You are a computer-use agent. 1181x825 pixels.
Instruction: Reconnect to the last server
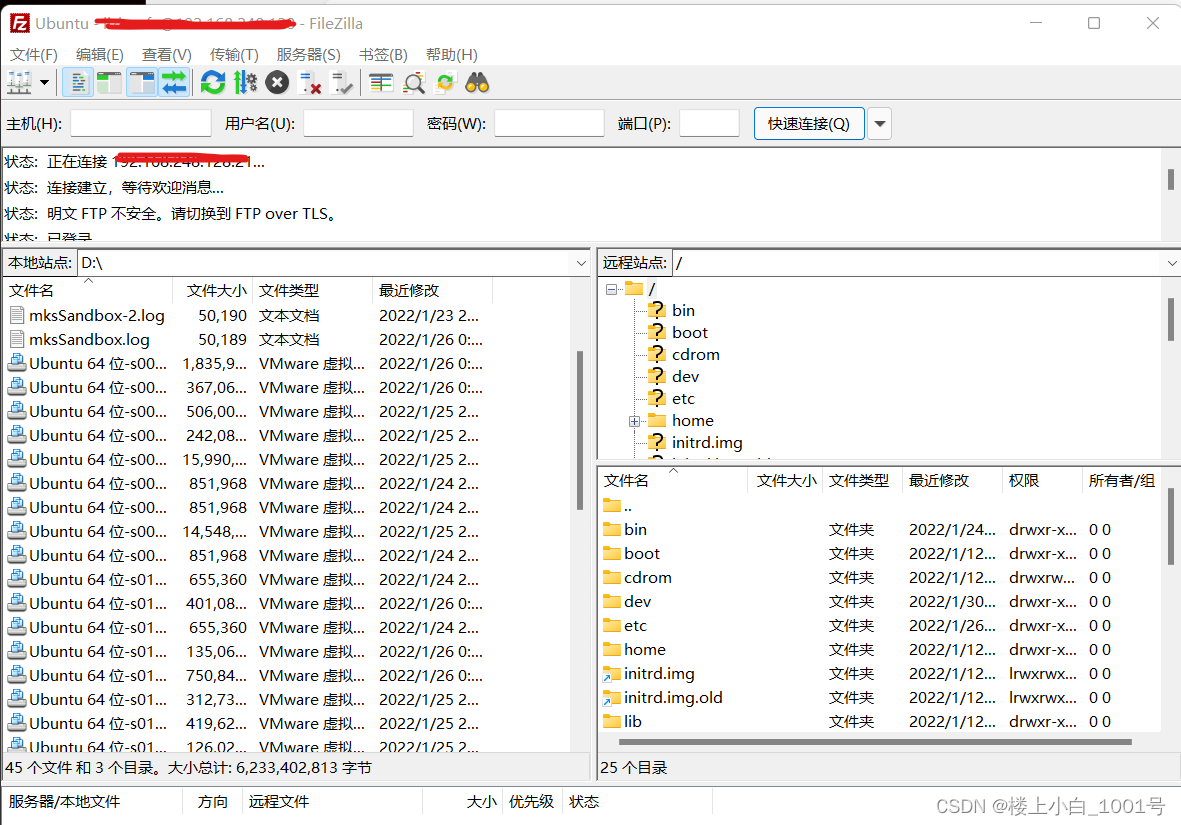point(341,82)
